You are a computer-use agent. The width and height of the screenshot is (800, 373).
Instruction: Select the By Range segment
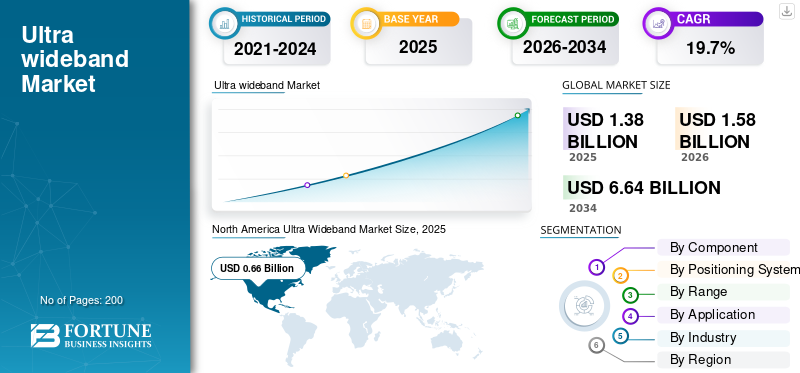723,292
